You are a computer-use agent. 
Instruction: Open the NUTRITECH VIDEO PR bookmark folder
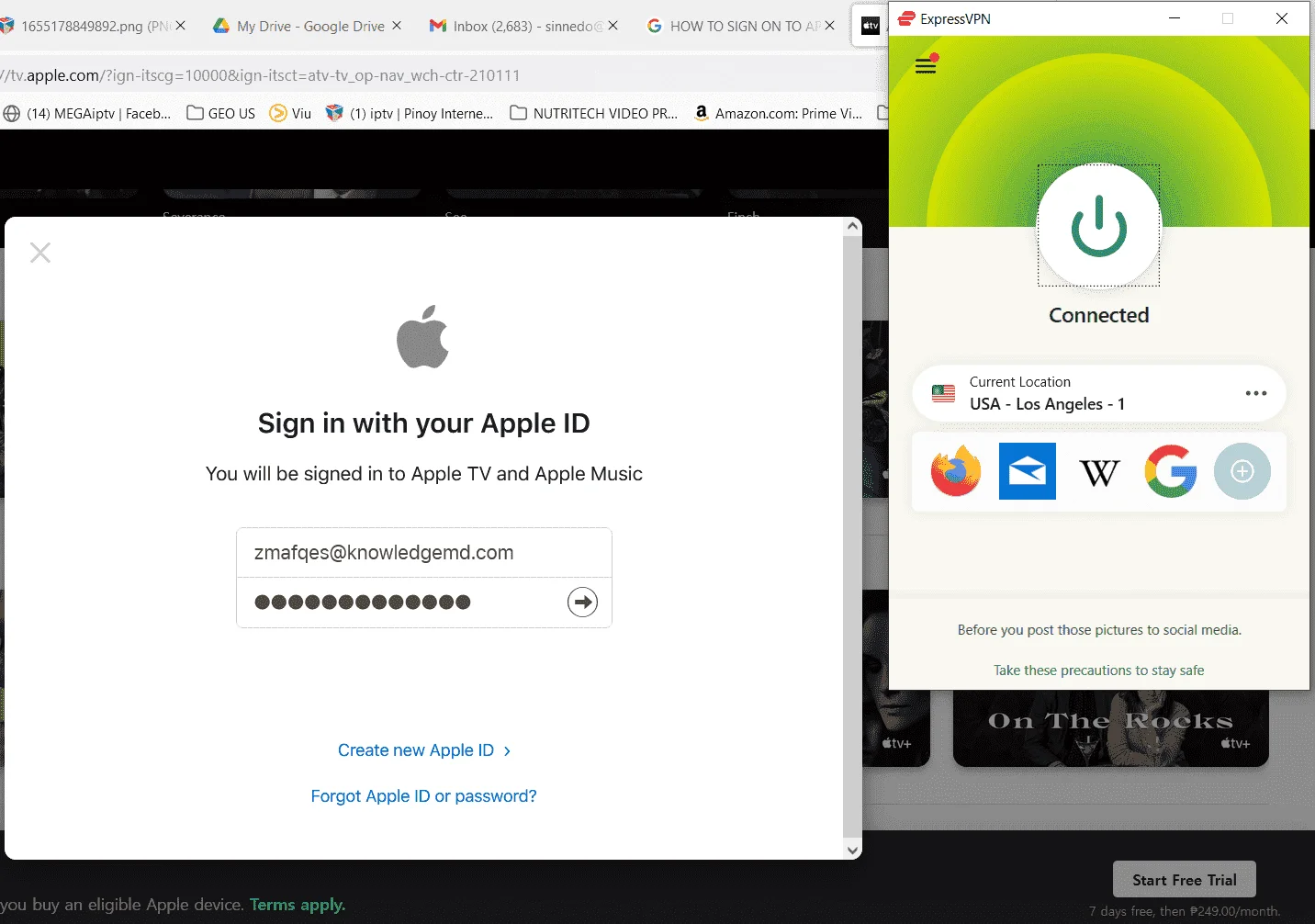click(x=594, y=114)
